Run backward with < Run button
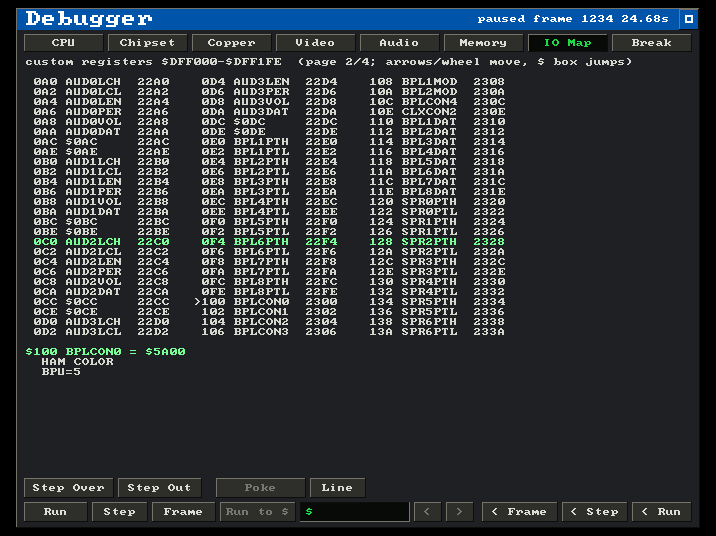This screenshot has height=536, width=716. click(662, 512)
